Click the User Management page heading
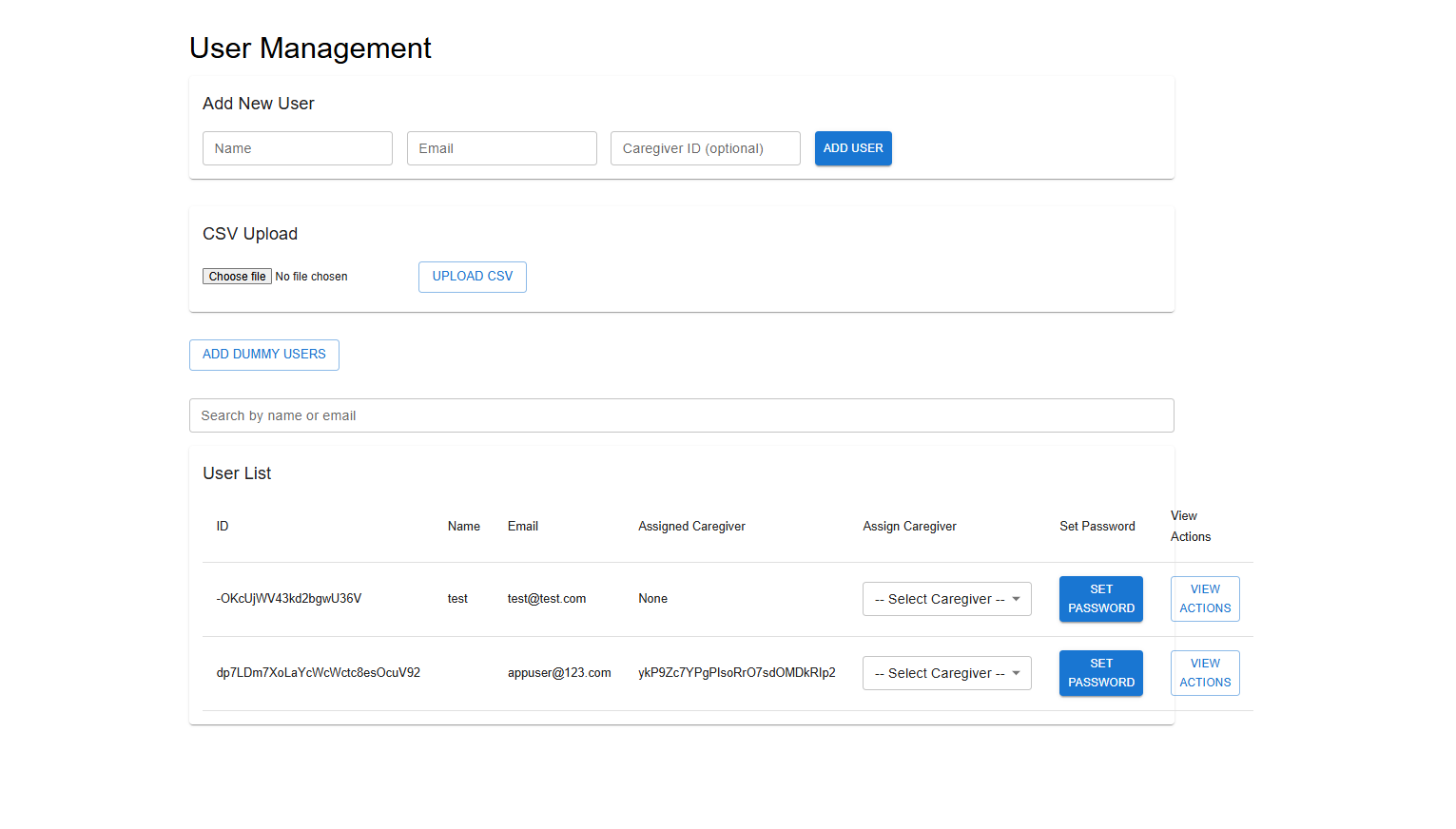This screenshot has width=1456, height=829. pos(309,48)
